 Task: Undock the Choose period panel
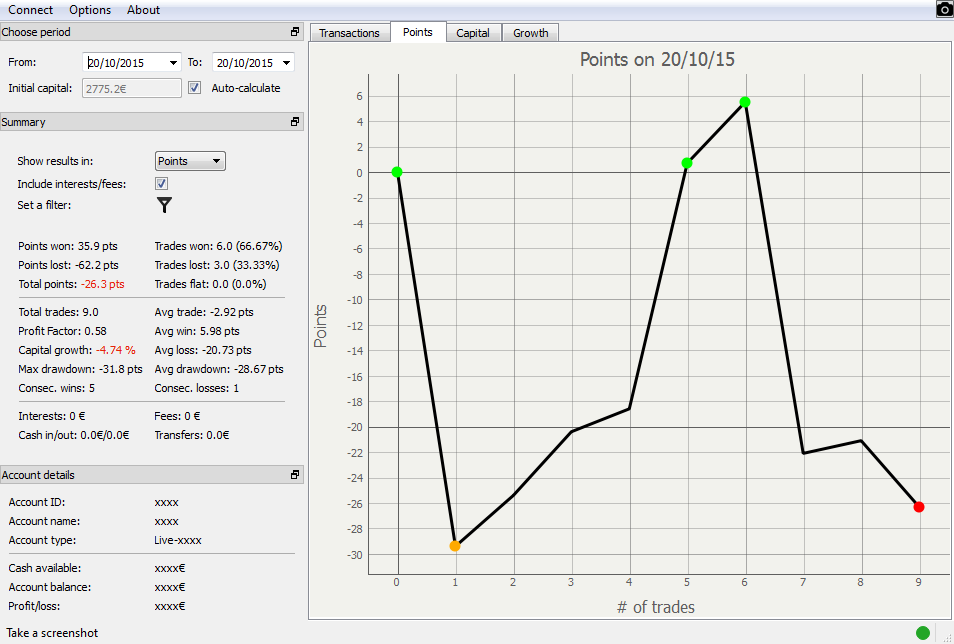tap(295, 32)
